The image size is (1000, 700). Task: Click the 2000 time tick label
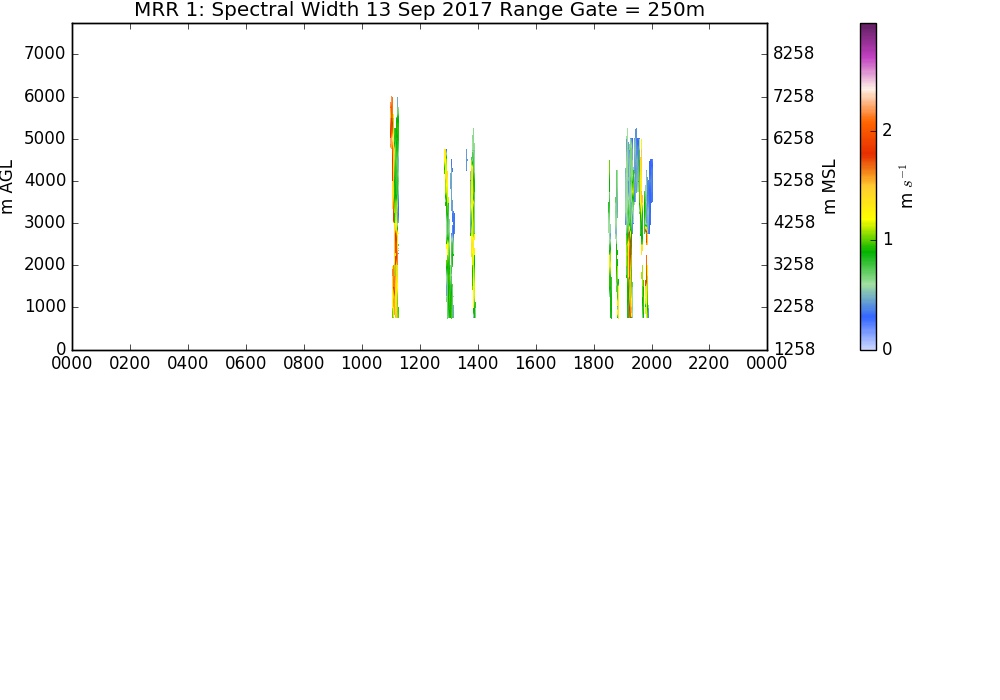point(652,363)
